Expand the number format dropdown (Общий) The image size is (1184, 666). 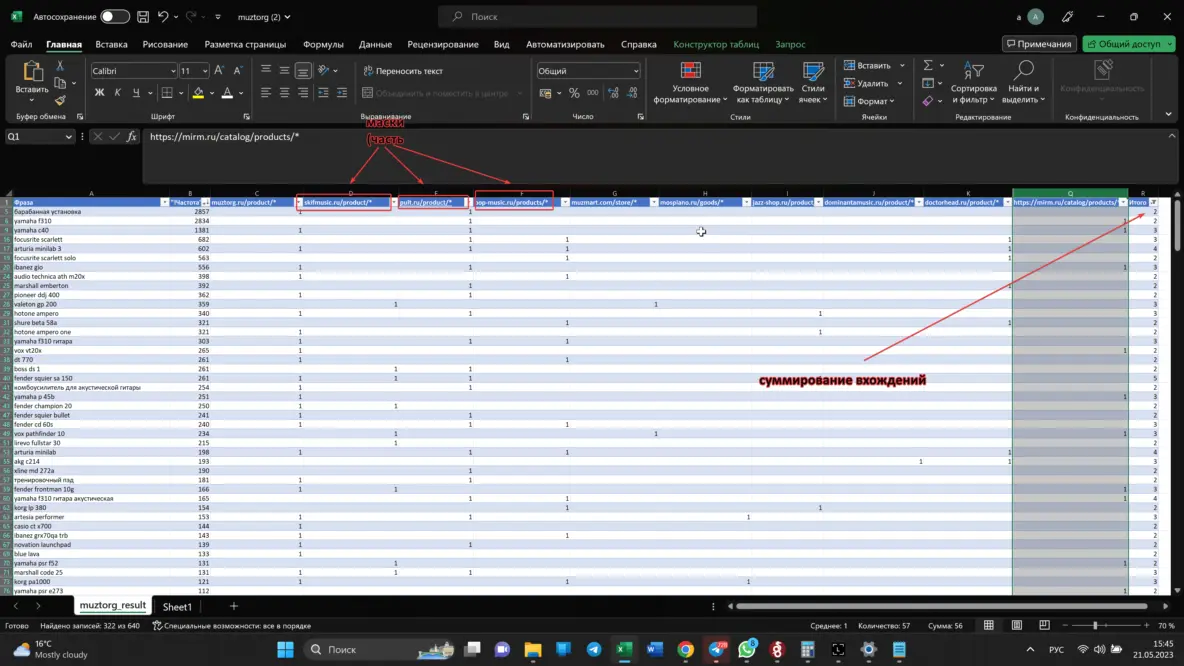point(635,71)
